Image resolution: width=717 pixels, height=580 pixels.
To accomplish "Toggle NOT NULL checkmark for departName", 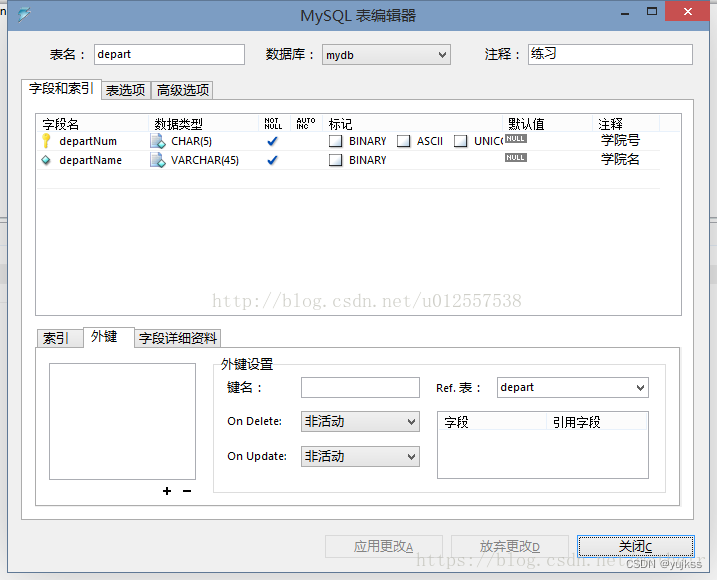I will [x=272, y=160].
